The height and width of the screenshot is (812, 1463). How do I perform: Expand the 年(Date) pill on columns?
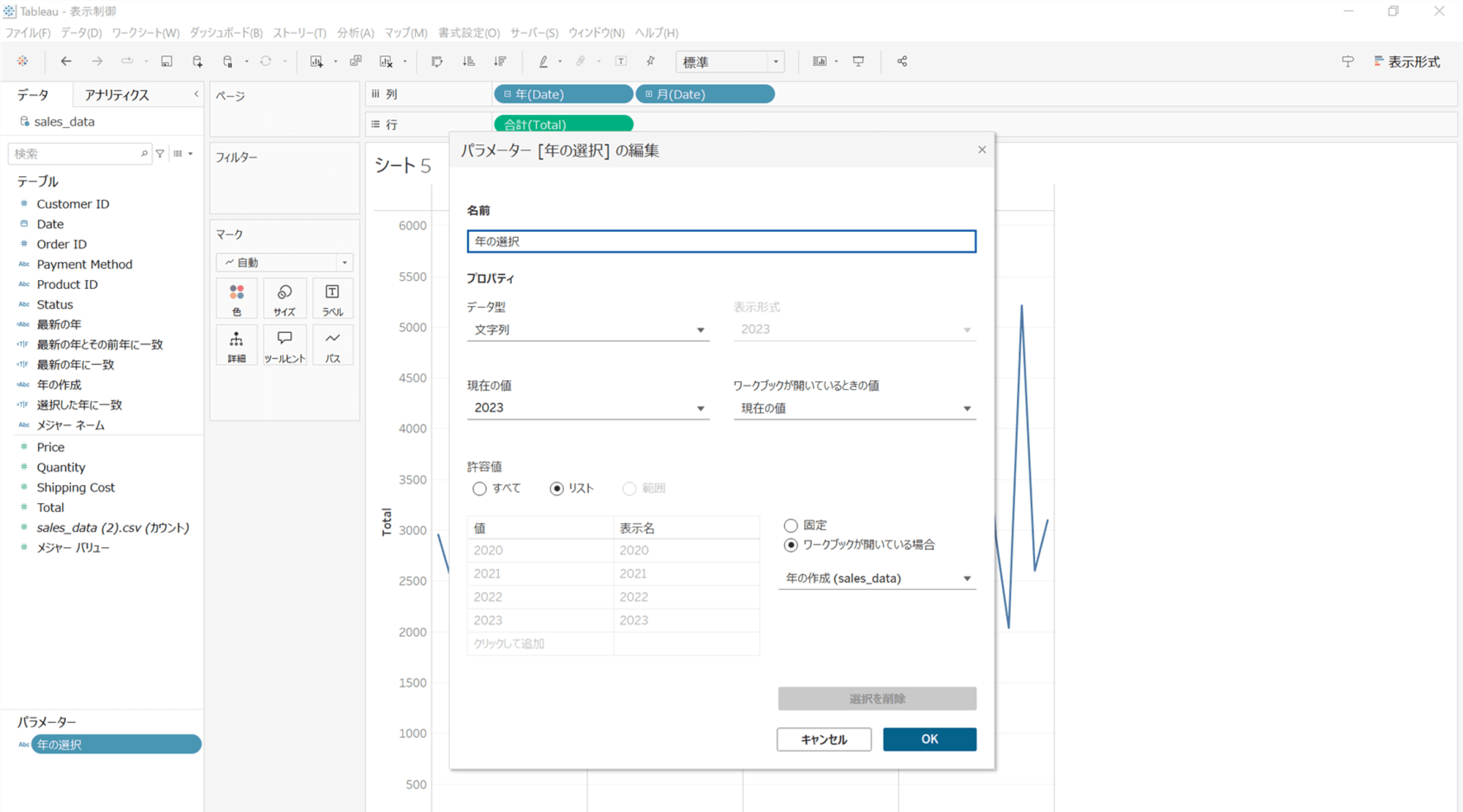[x=508, y=94]
